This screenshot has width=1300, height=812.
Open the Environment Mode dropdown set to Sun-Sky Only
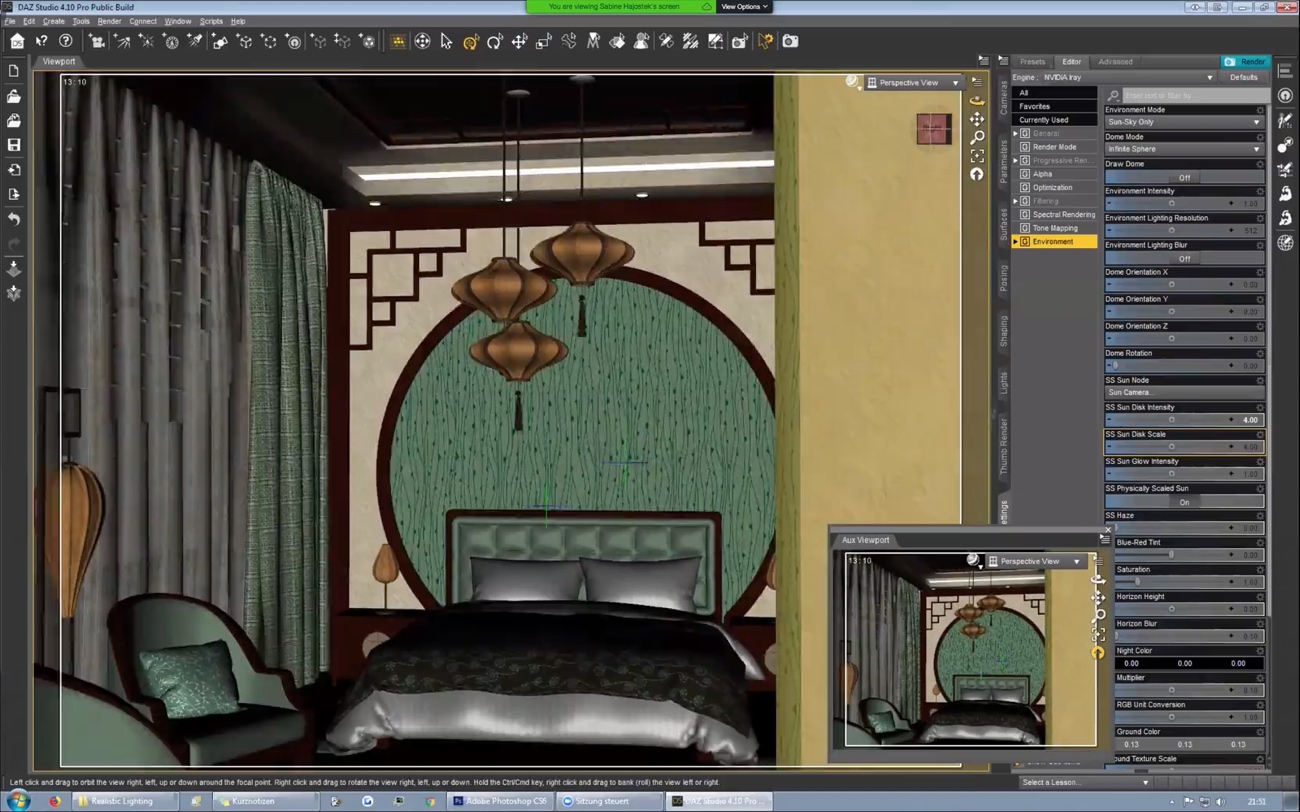[x=1185, y=122]
